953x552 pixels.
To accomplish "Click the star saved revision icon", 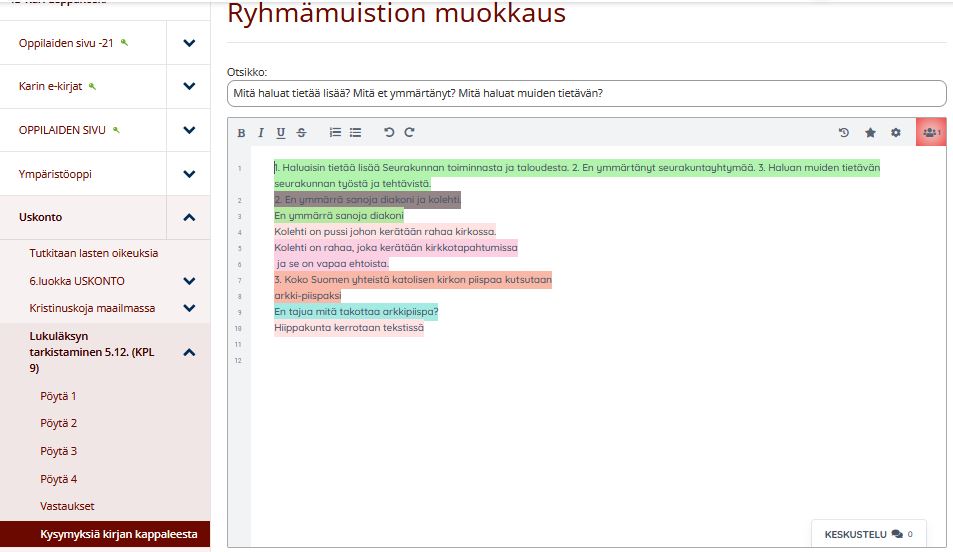I will (870, 133).
